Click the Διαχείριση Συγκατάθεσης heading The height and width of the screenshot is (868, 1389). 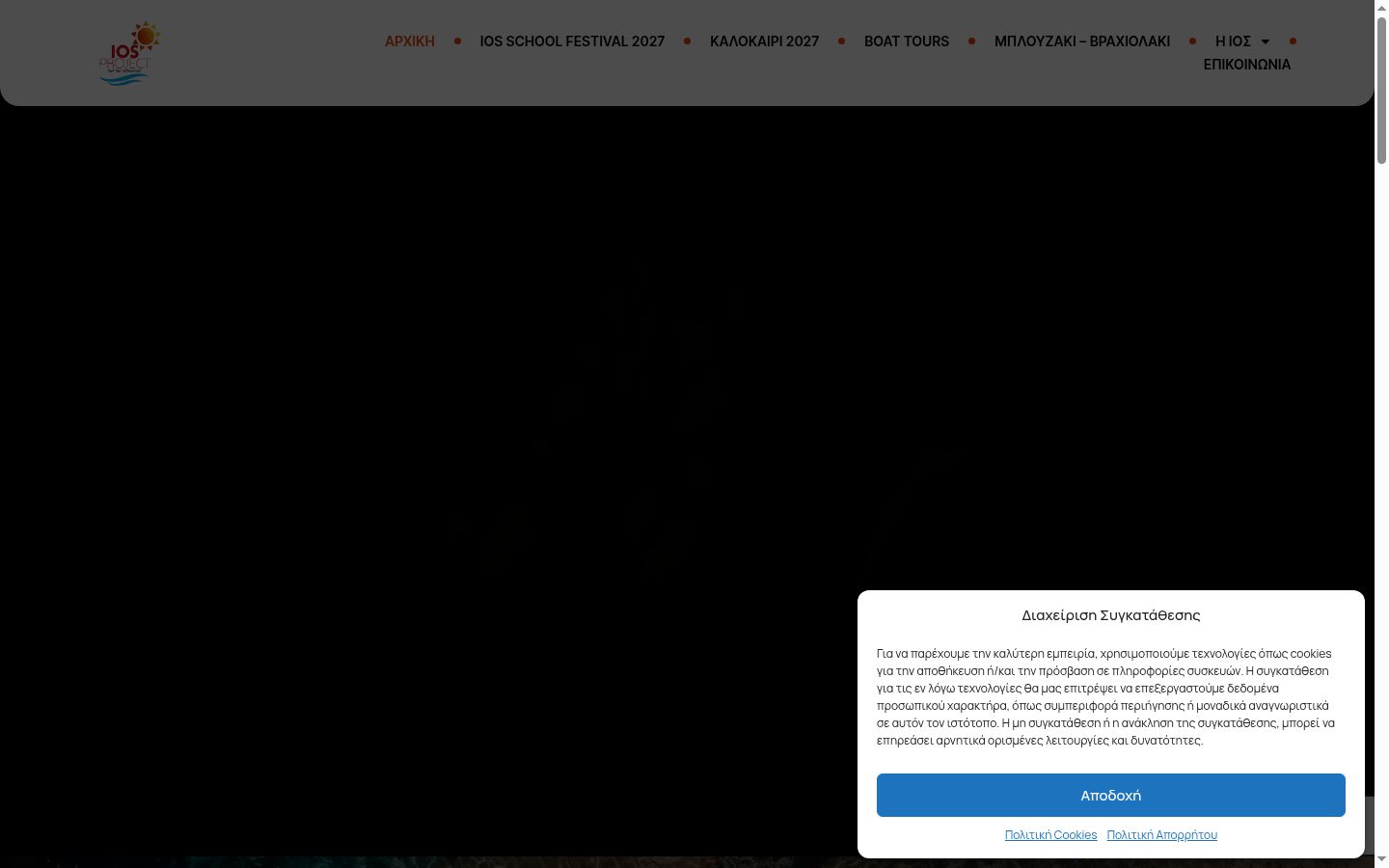(1111, 615)
